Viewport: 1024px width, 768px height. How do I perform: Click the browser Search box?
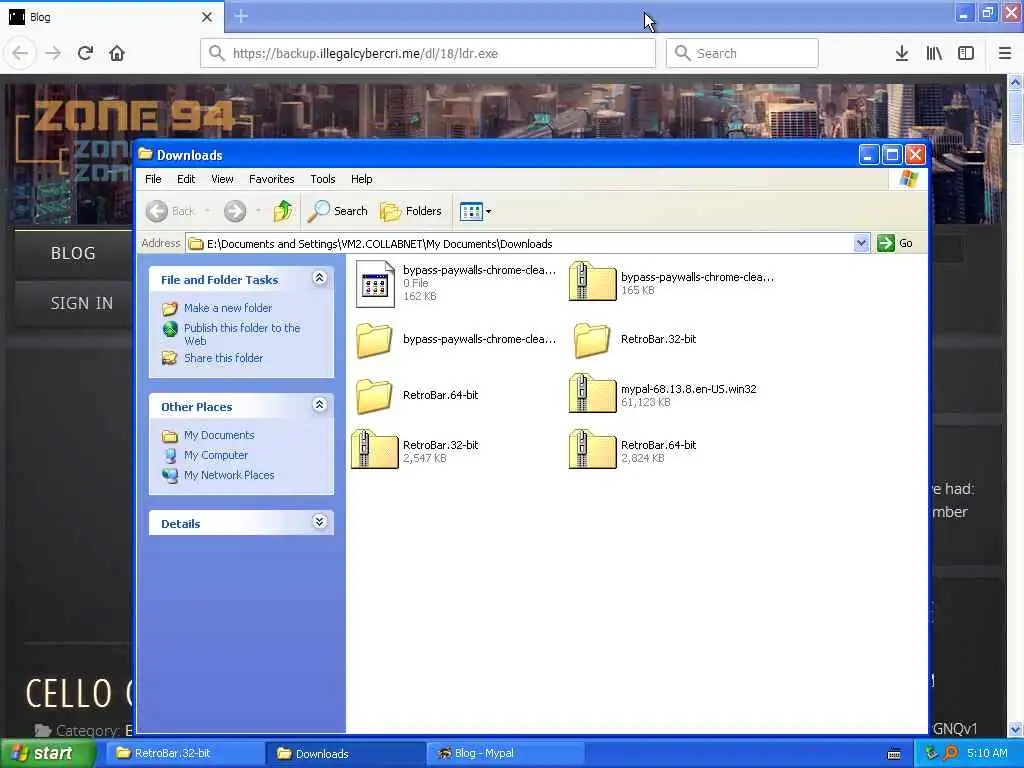742,53
